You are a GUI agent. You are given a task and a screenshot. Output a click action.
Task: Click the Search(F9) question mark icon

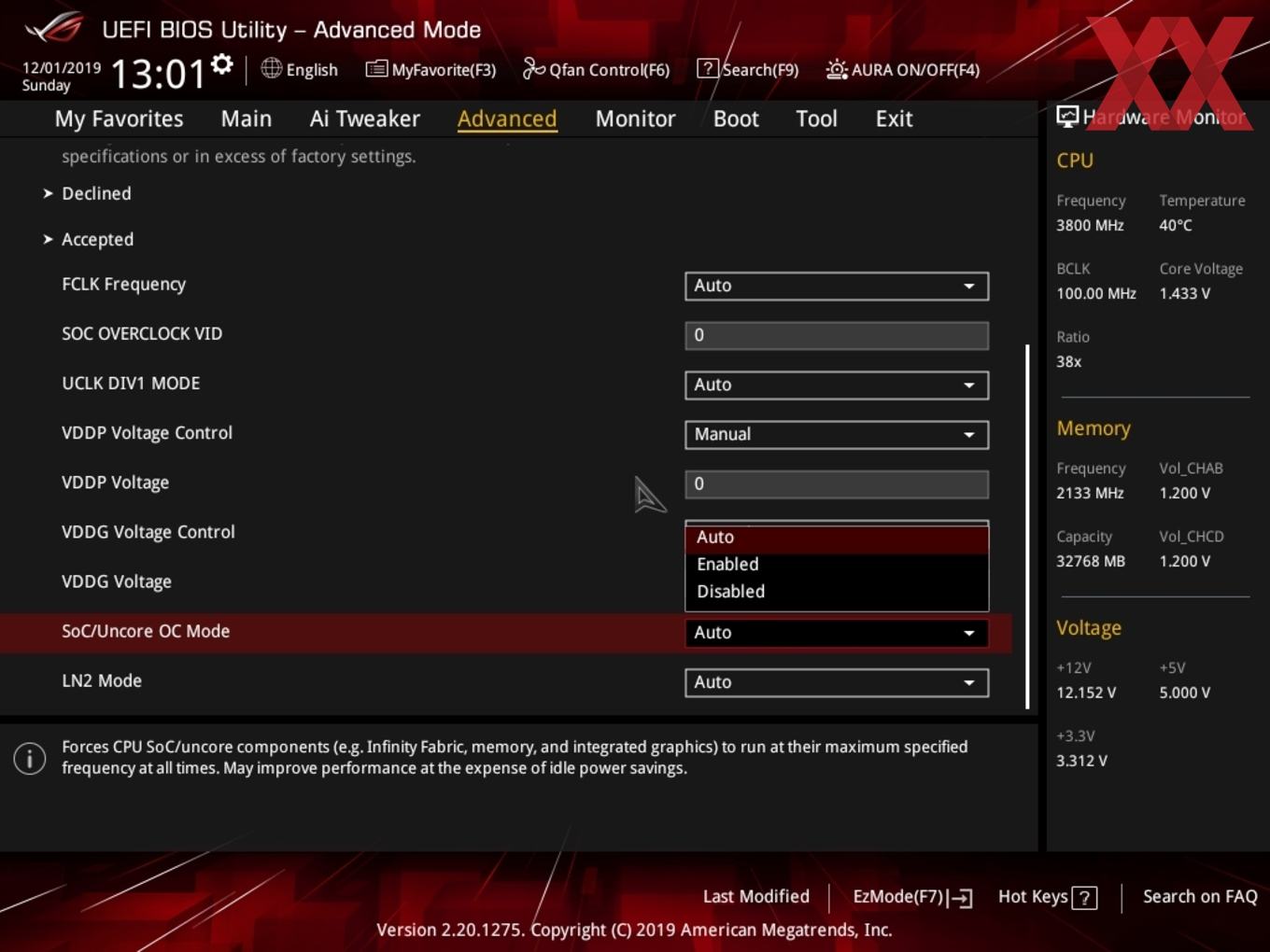click(708, 69)
